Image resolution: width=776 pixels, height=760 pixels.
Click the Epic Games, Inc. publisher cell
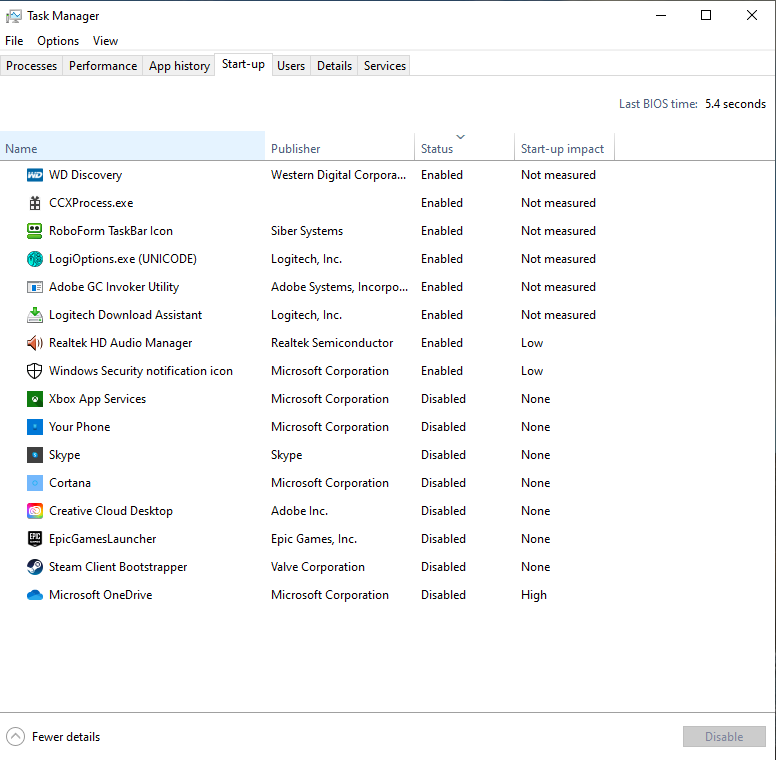[x=314, y=539]
